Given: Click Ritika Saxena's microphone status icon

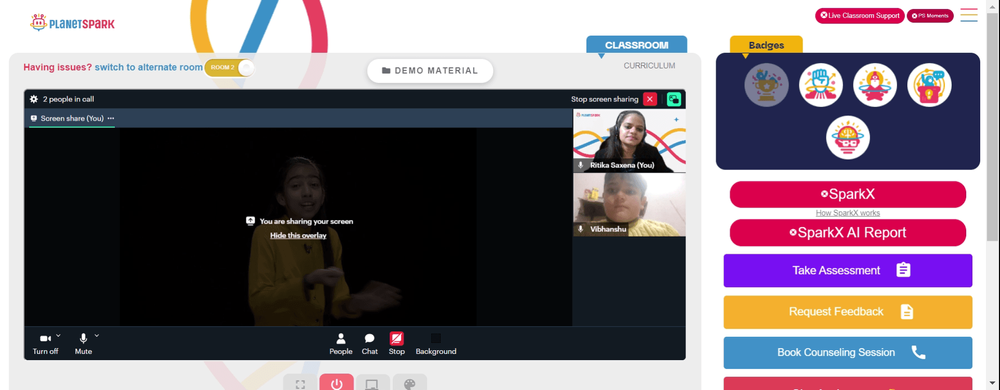Looking at the screenshot, I should tap(580, 165).
